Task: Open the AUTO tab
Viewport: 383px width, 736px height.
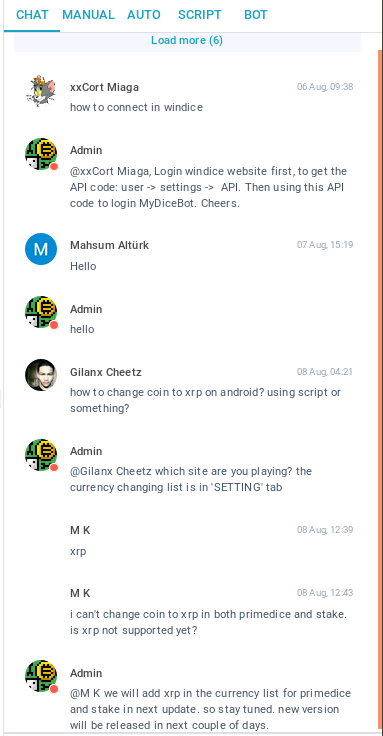Action: [144, 15]
